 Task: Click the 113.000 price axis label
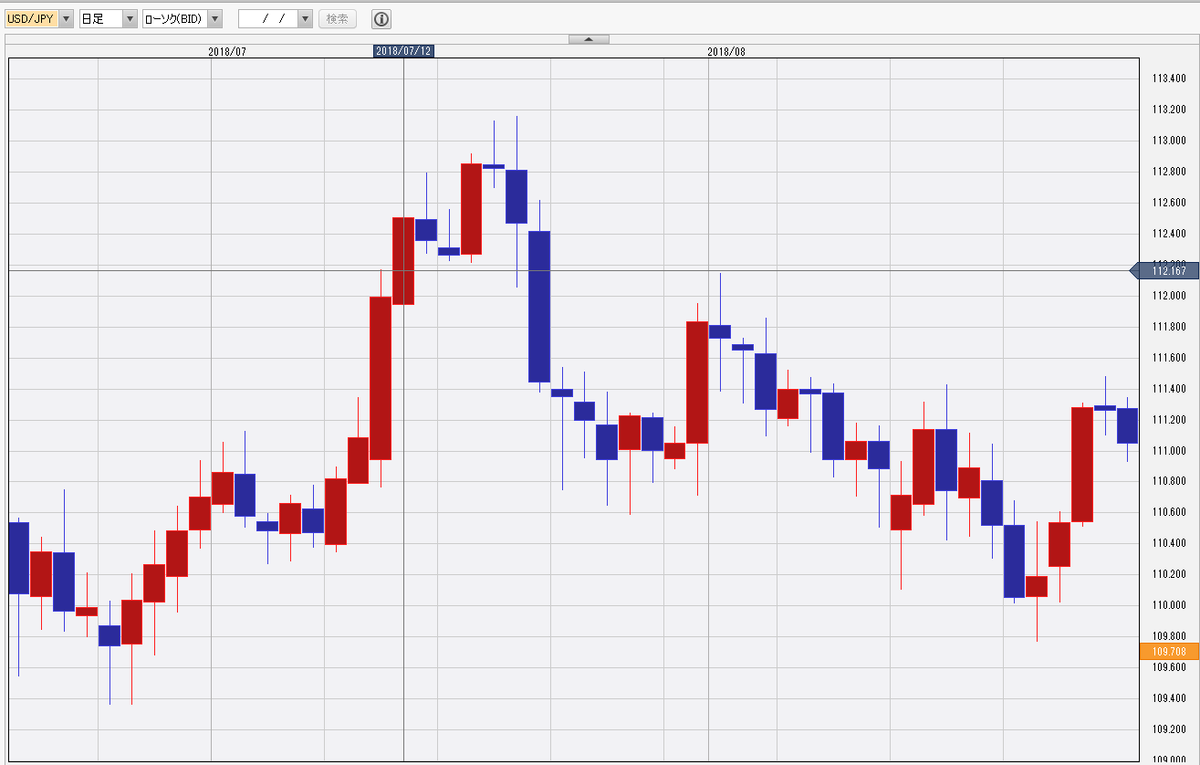point(1168,140)
